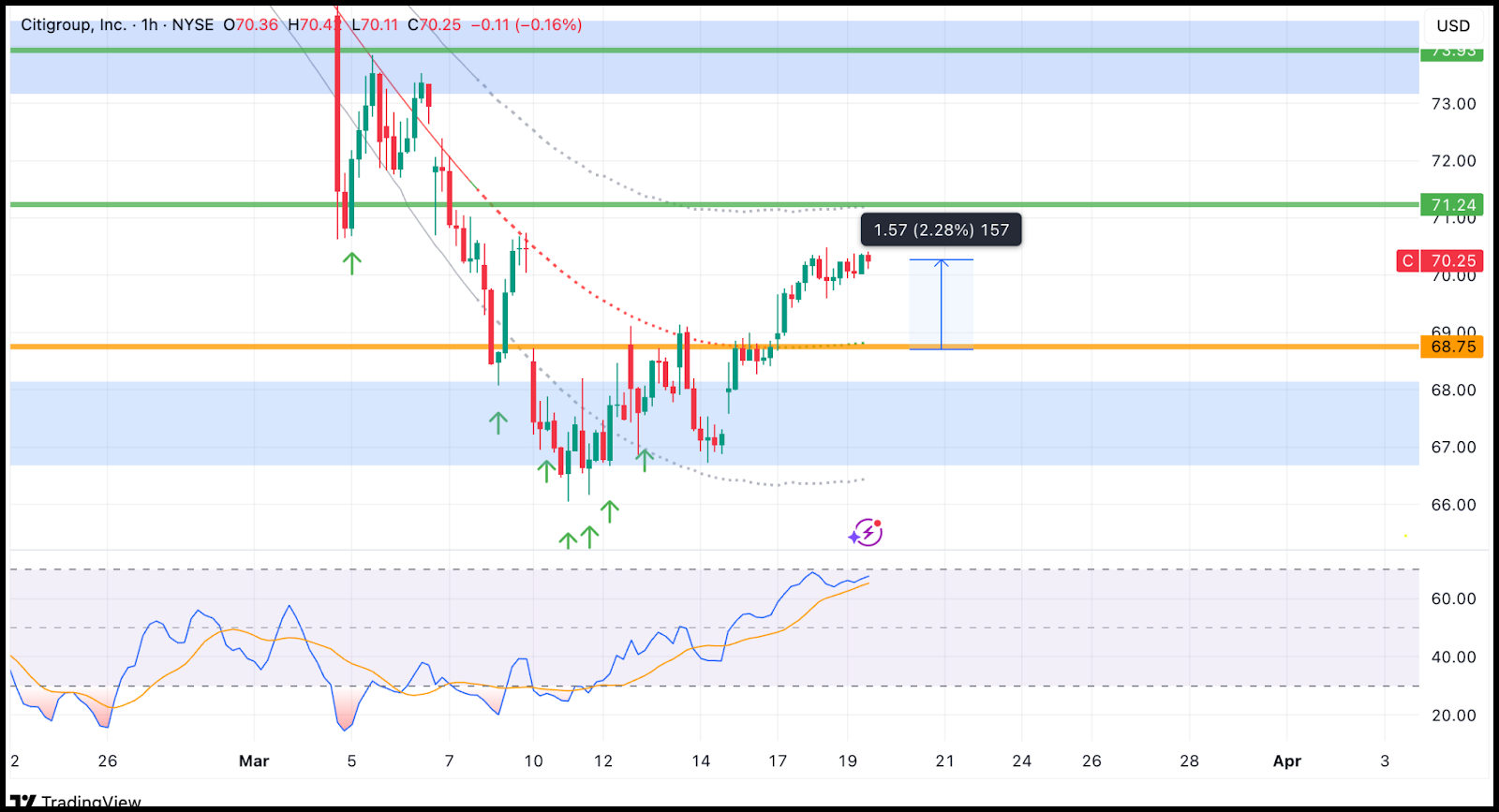This screenshot has height=812, width=1499.
Task: Select the blue price range measurement box
Action: (x=941, y=304)
